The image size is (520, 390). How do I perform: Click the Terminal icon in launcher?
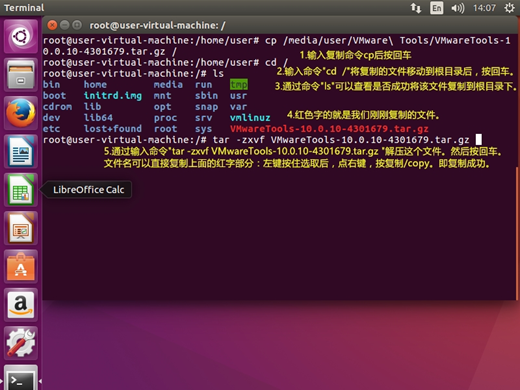click(21, 378)
